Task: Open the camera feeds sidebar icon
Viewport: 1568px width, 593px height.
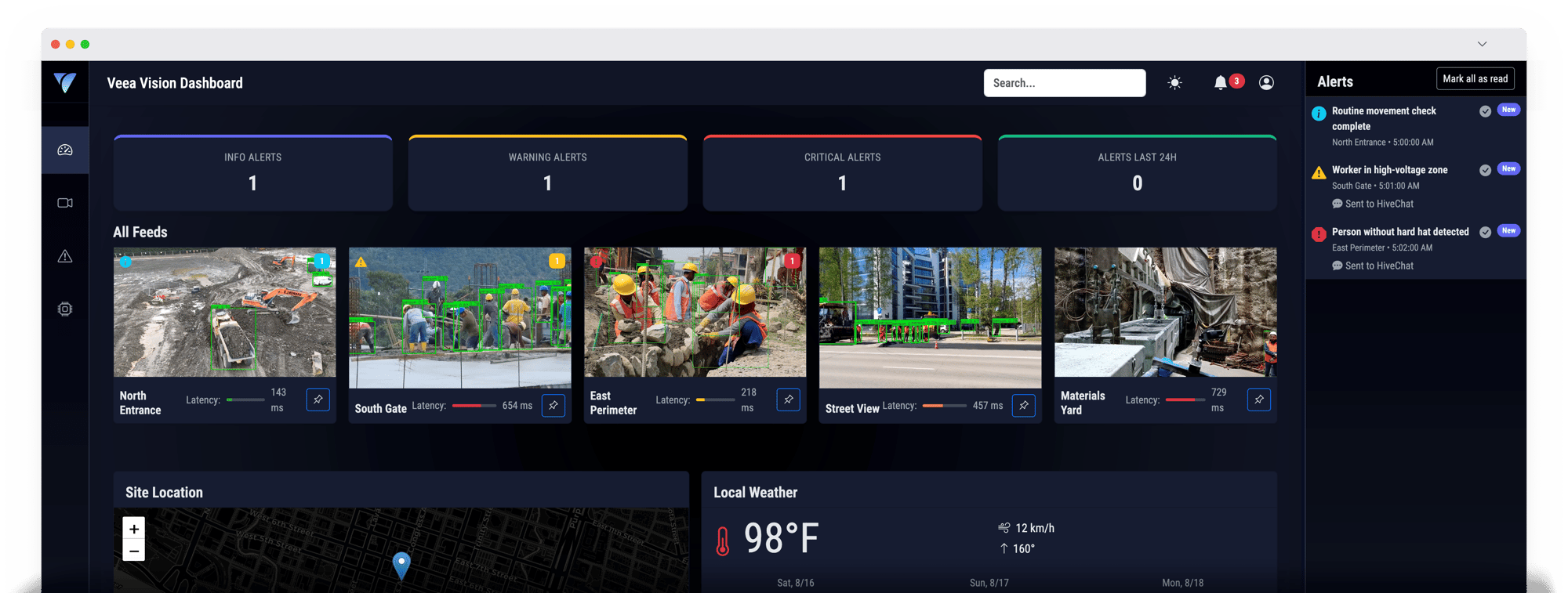Action: 65,203
